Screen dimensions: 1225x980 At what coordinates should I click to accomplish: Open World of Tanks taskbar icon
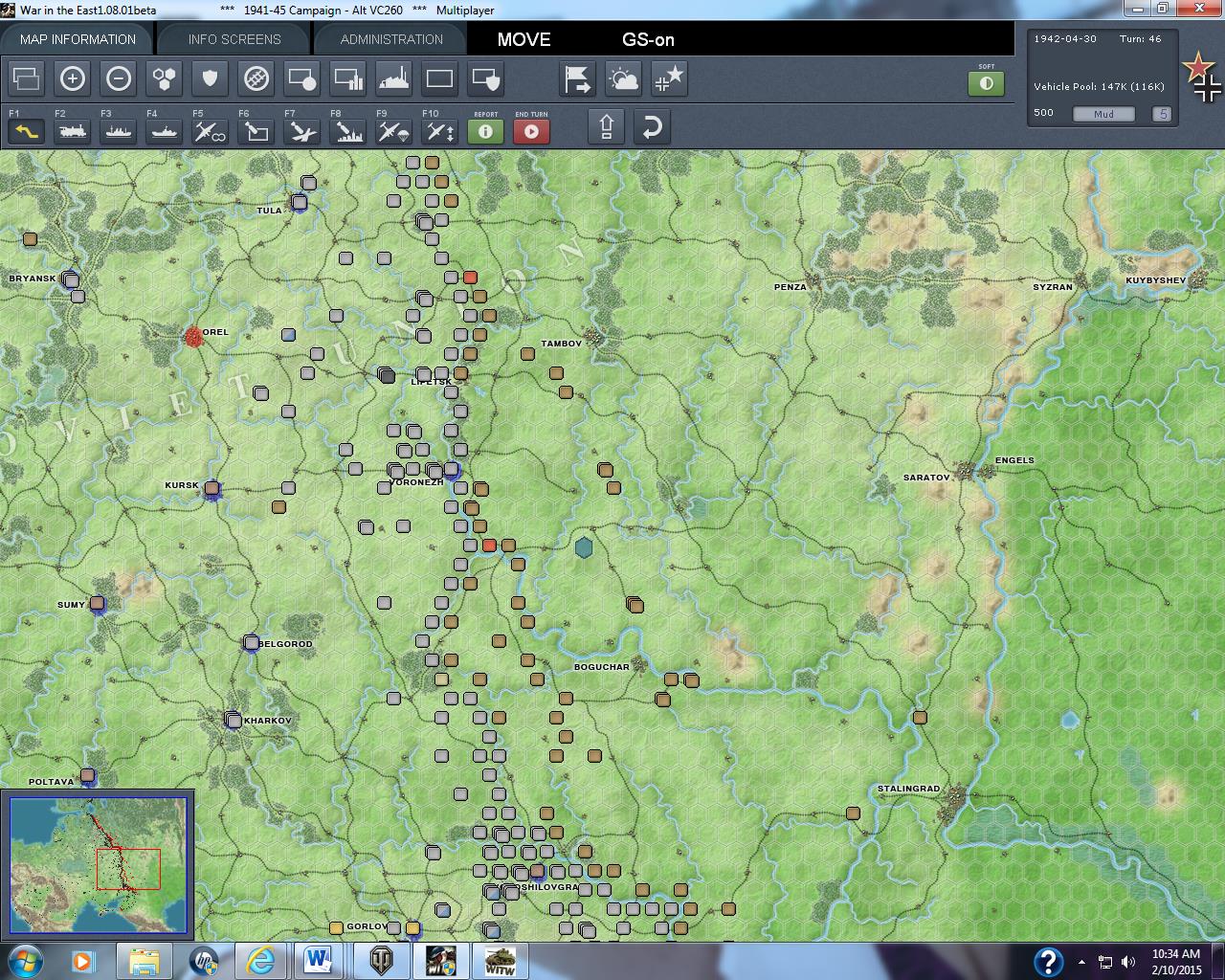click(381, 961)
